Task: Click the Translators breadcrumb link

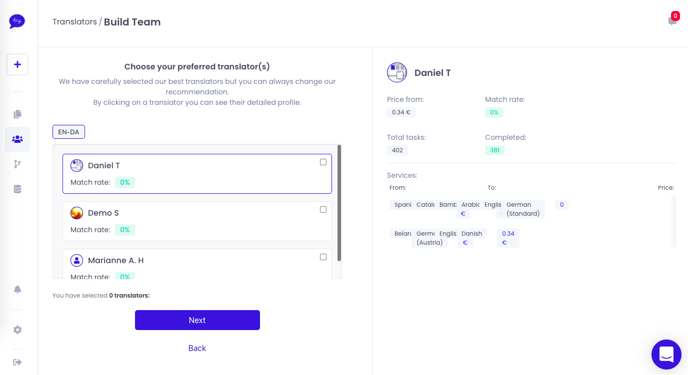Action: point(75,22)
